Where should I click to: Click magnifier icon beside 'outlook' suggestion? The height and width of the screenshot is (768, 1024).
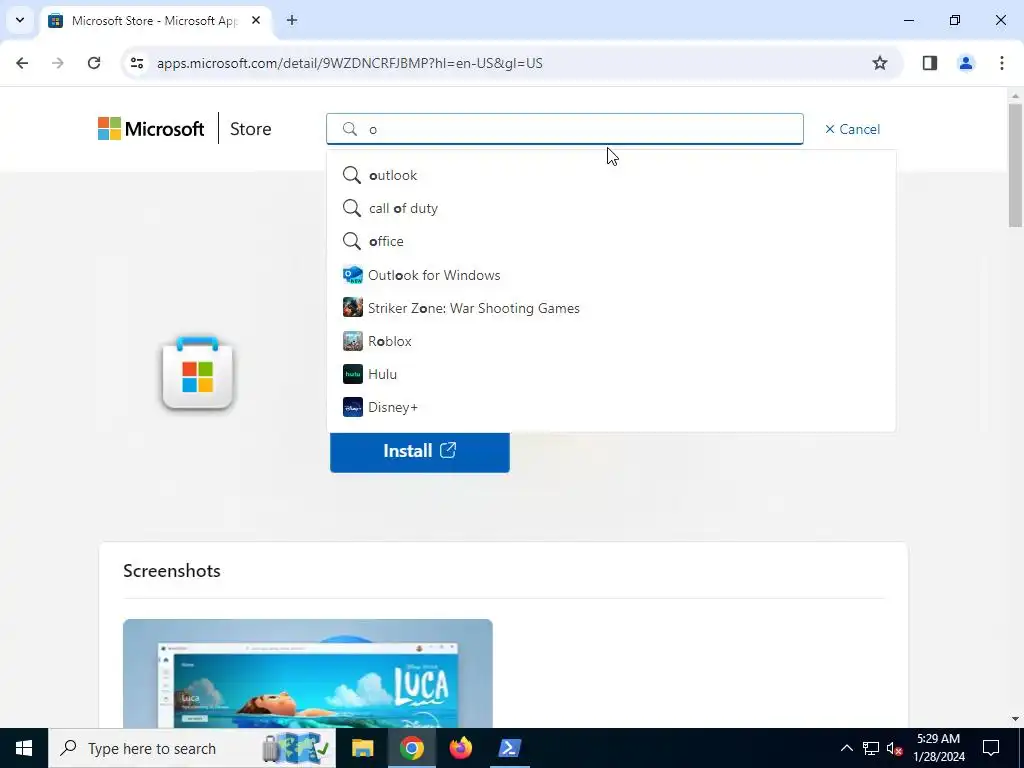pyautogui.click(x=351, y=175)
